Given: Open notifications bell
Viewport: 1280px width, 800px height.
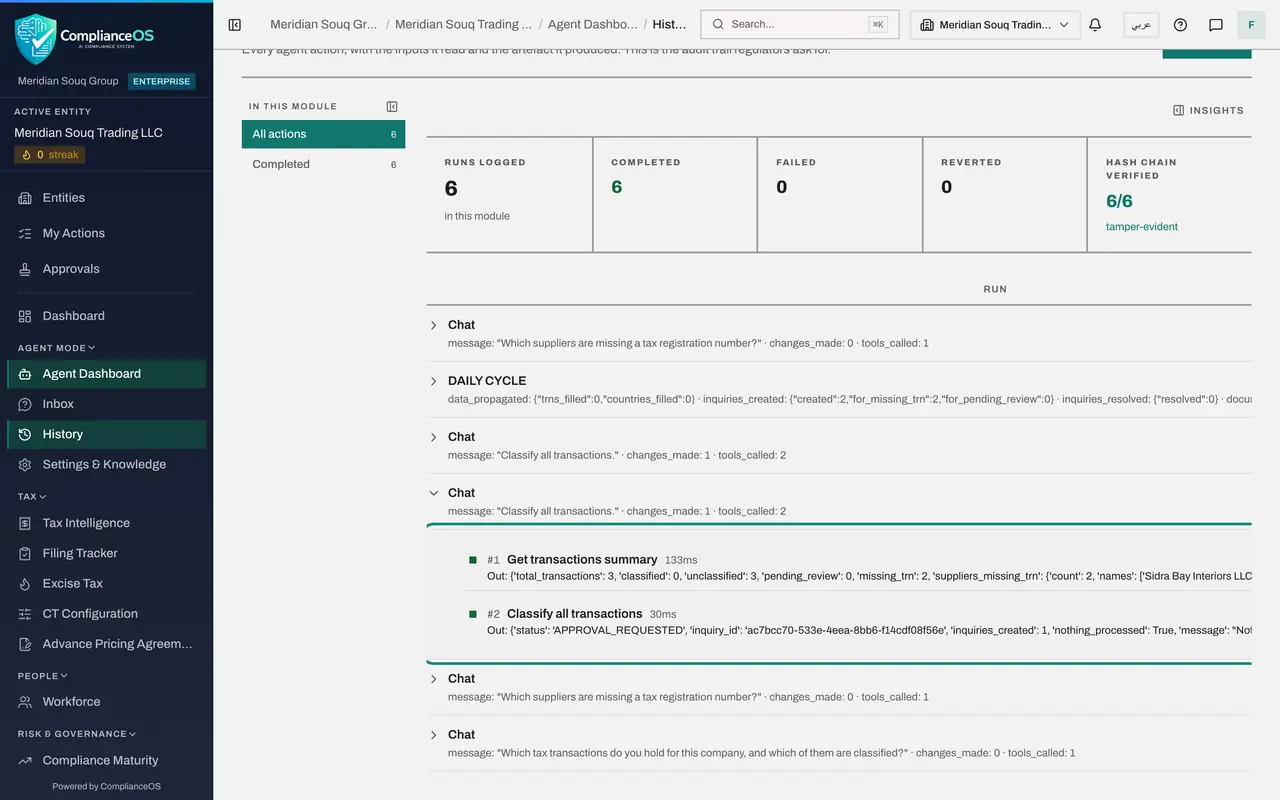Looking at the screenshot, I should coord(1095,25).
